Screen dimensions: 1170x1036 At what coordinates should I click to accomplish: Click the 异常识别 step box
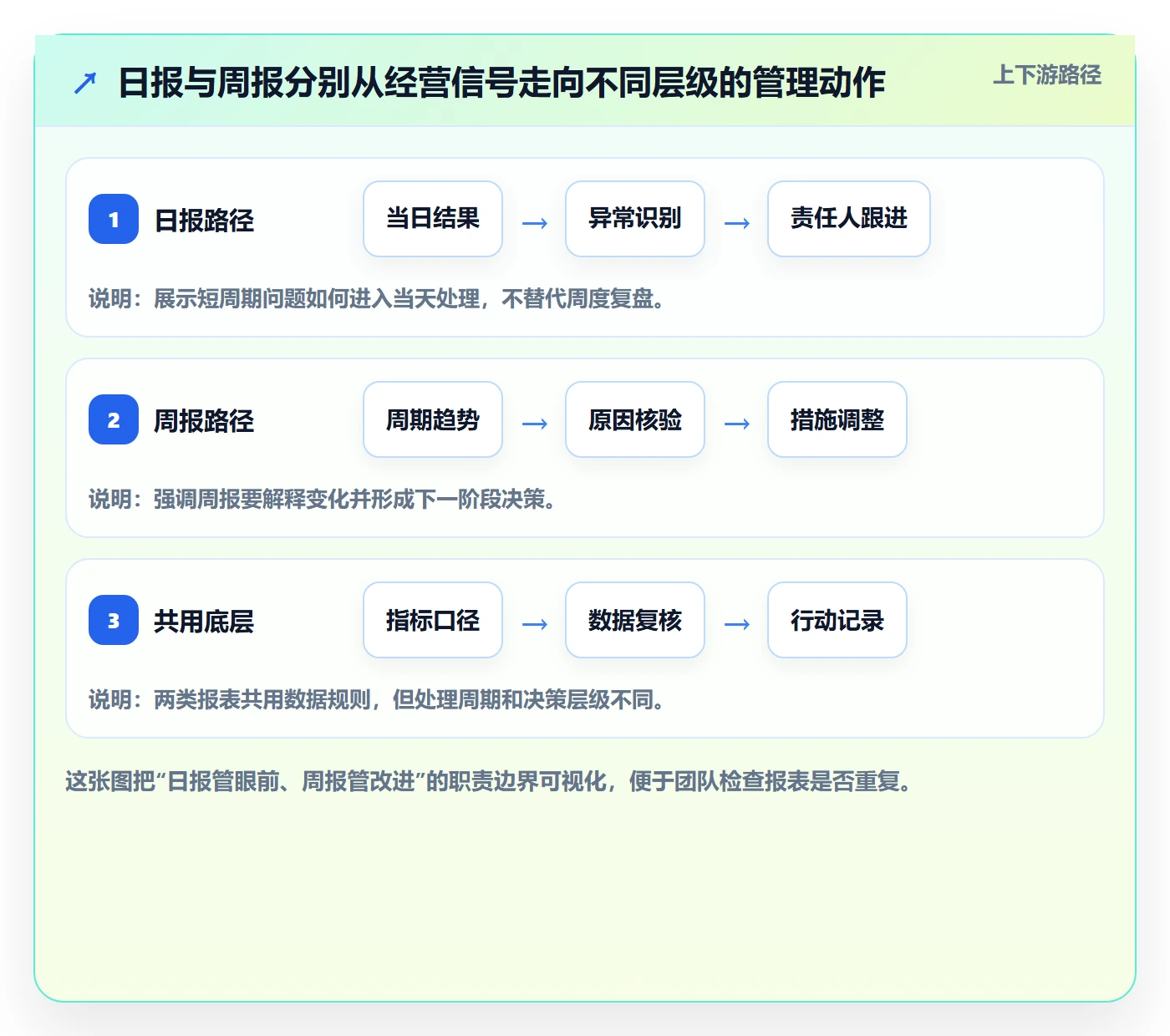635,219
